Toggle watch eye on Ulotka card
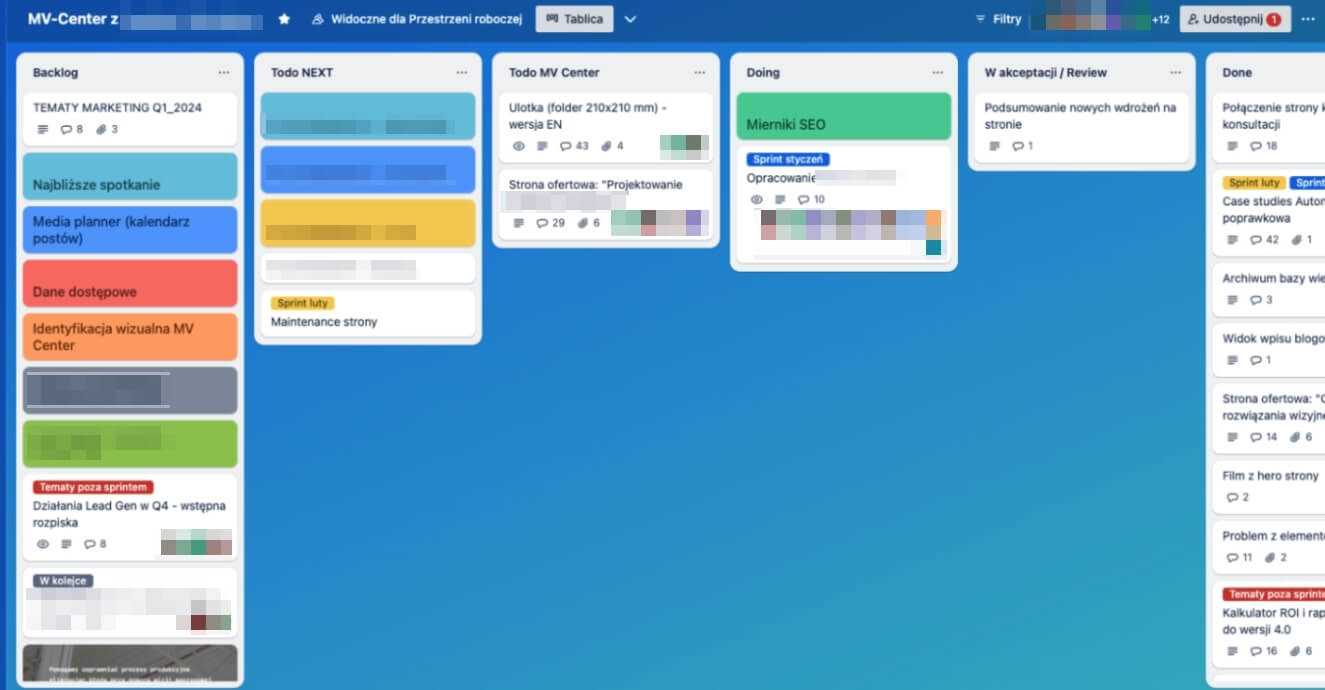The width and height of the screenshot is (1325, 690). click(x=518, y=146)
